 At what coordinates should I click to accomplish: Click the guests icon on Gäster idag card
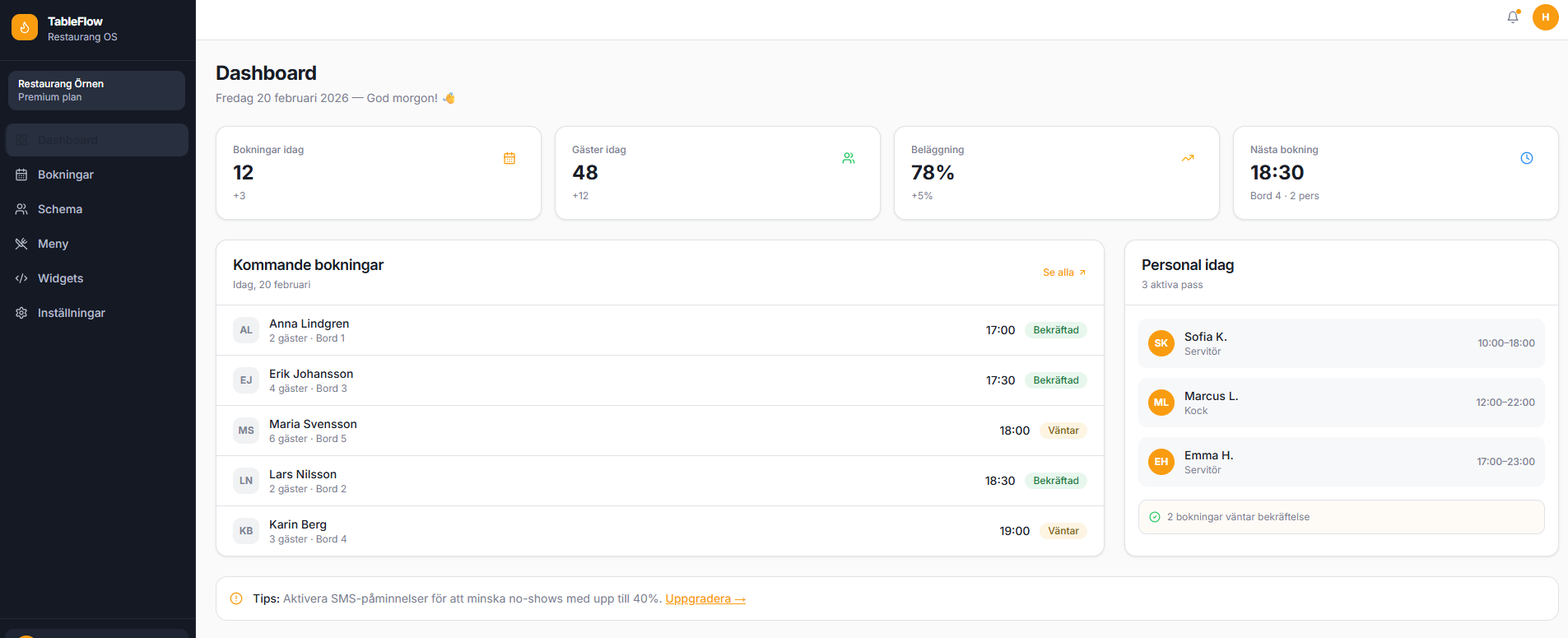click(849, 158)
